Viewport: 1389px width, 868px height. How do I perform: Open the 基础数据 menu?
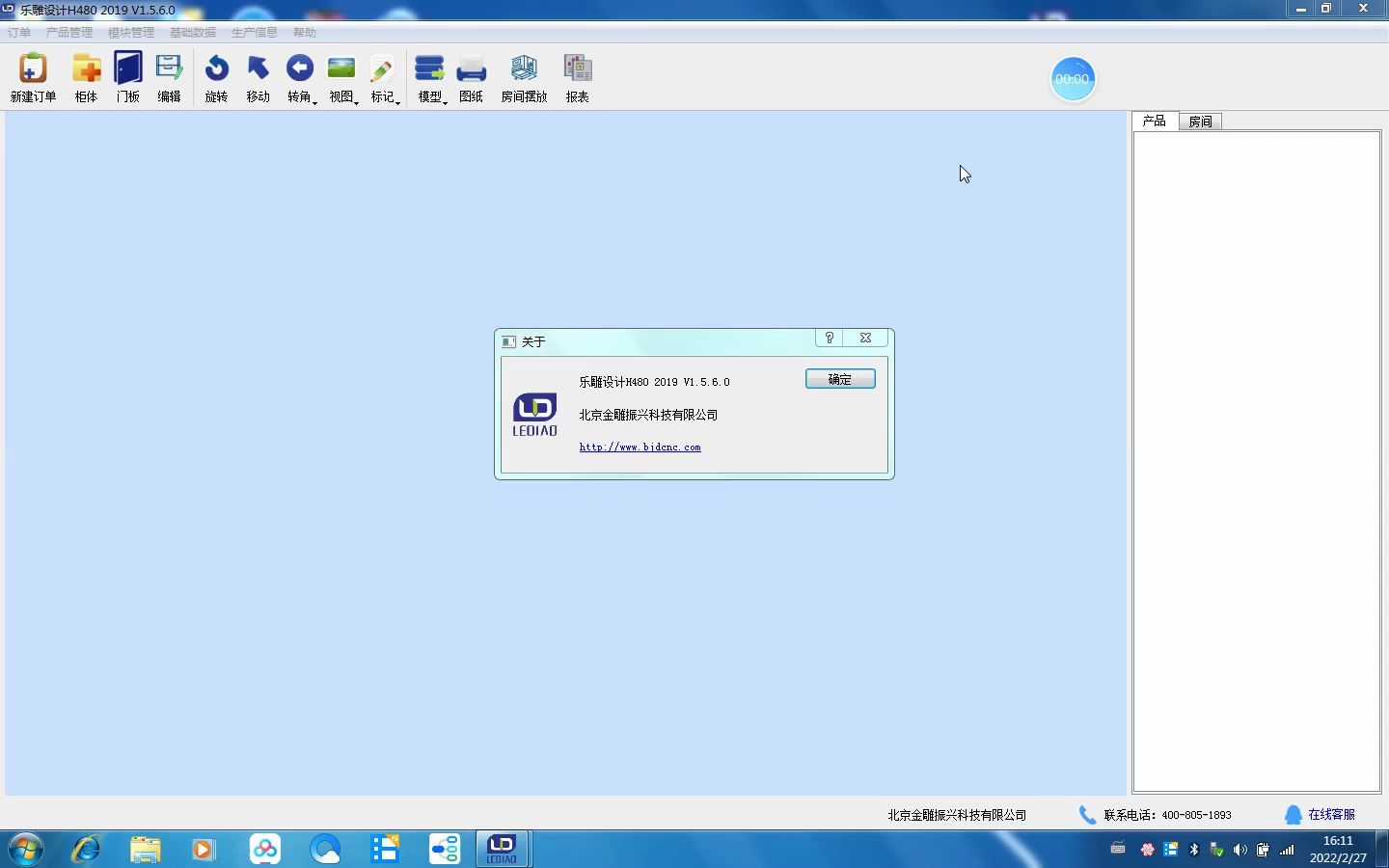[193, 33]
